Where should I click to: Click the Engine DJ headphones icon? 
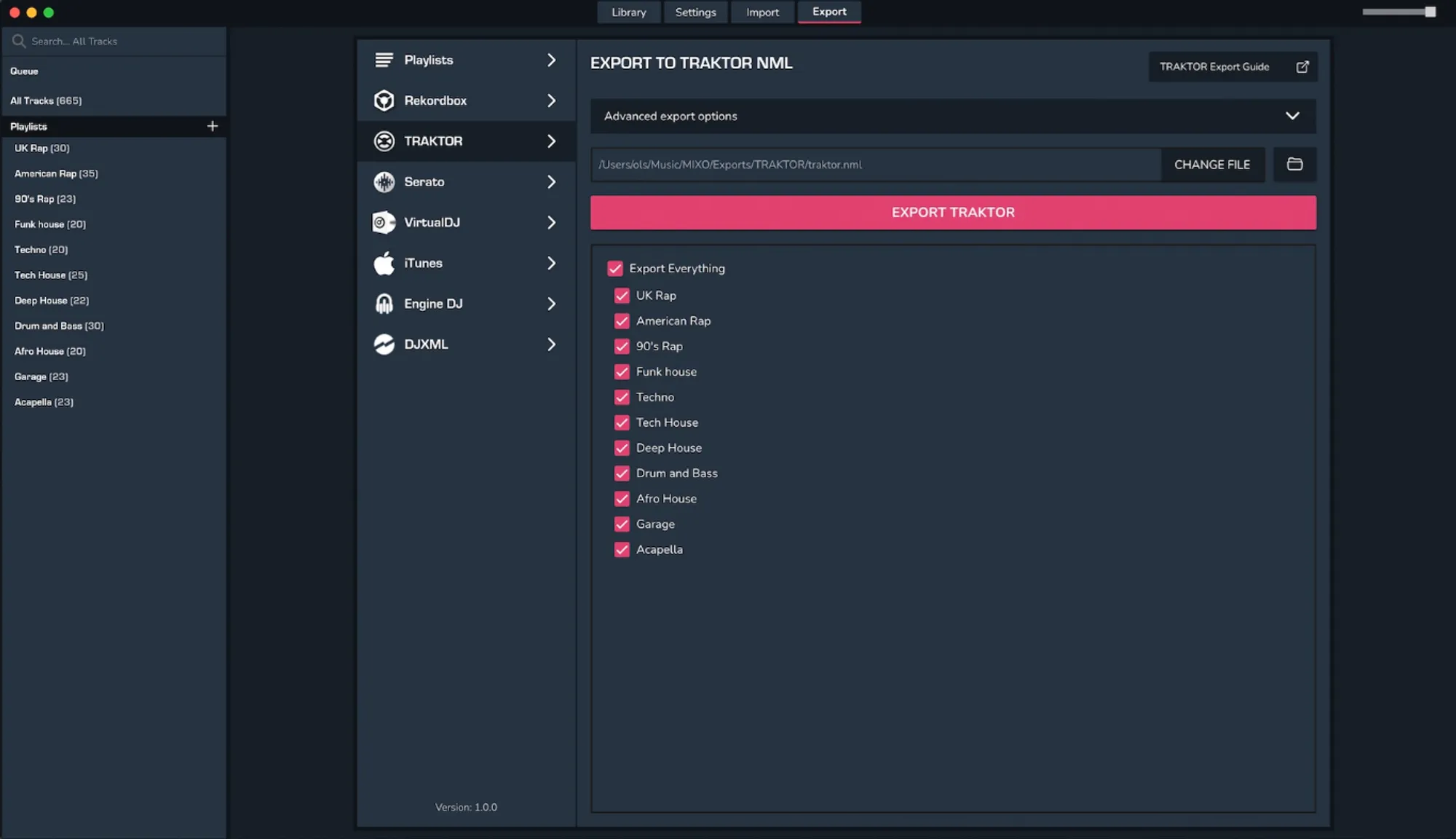coord(384,304)
